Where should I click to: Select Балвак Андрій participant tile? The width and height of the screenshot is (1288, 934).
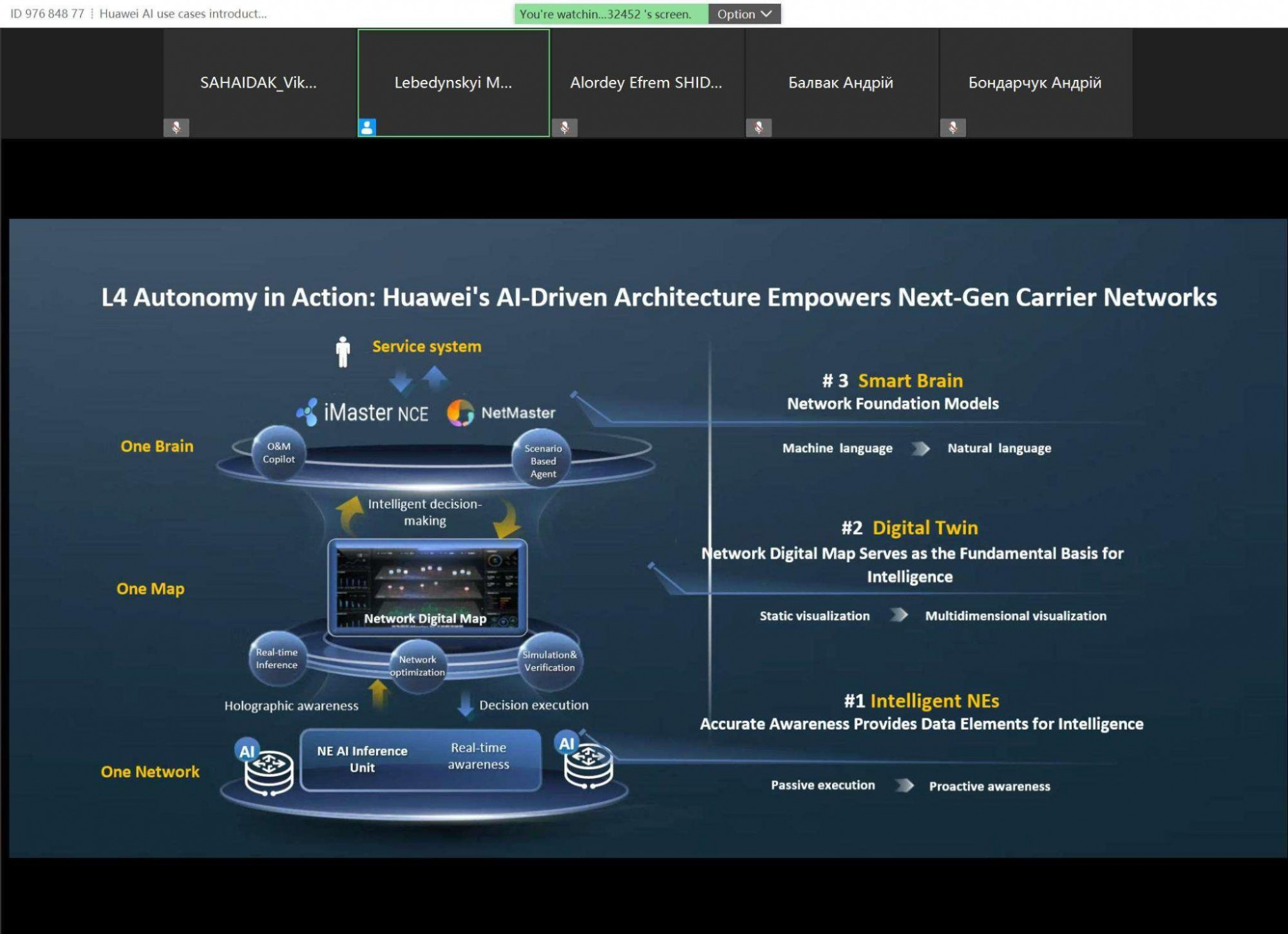841,83
